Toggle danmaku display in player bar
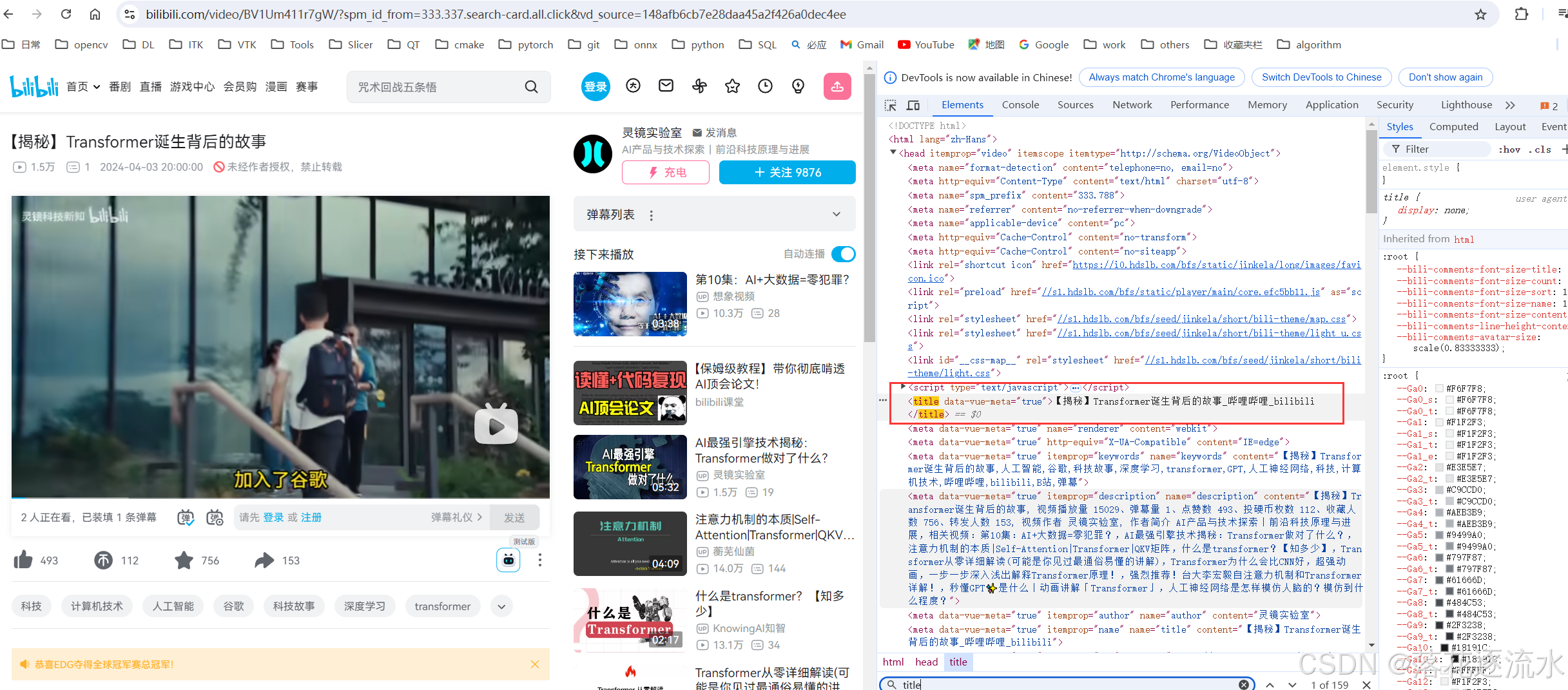The height and width of the screenshot is (690, 1568). (186, 517)
